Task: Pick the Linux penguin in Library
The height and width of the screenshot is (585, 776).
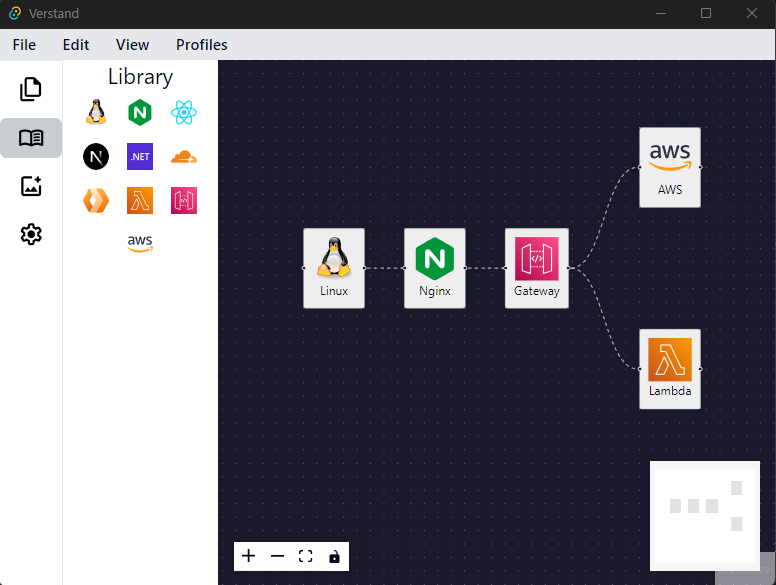Action: coord(96,112)
